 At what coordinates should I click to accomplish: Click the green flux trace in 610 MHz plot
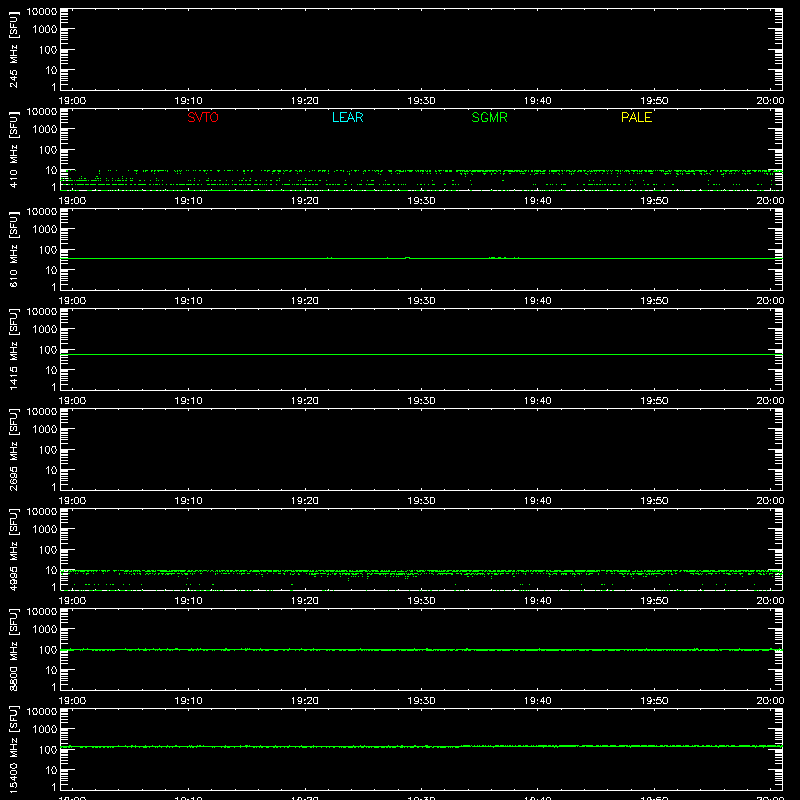[x=421, y=258]
